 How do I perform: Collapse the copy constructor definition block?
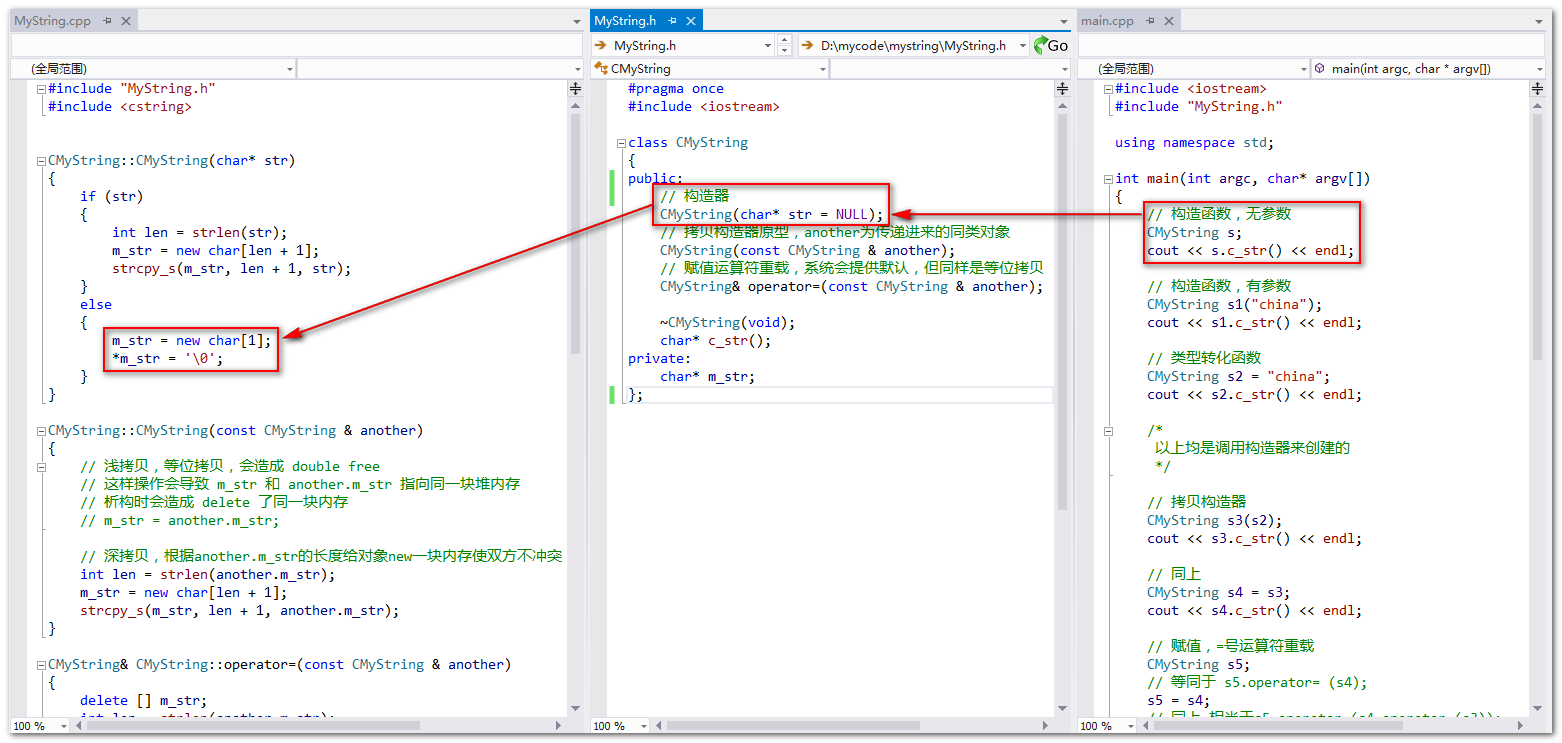tap(40, 431)
